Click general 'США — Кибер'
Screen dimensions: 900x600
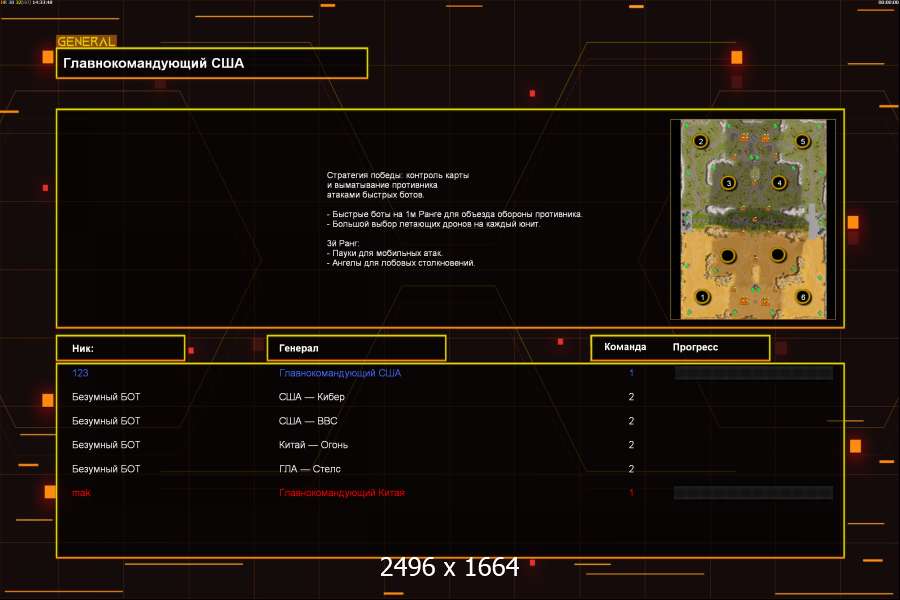(x=312, y=397)
